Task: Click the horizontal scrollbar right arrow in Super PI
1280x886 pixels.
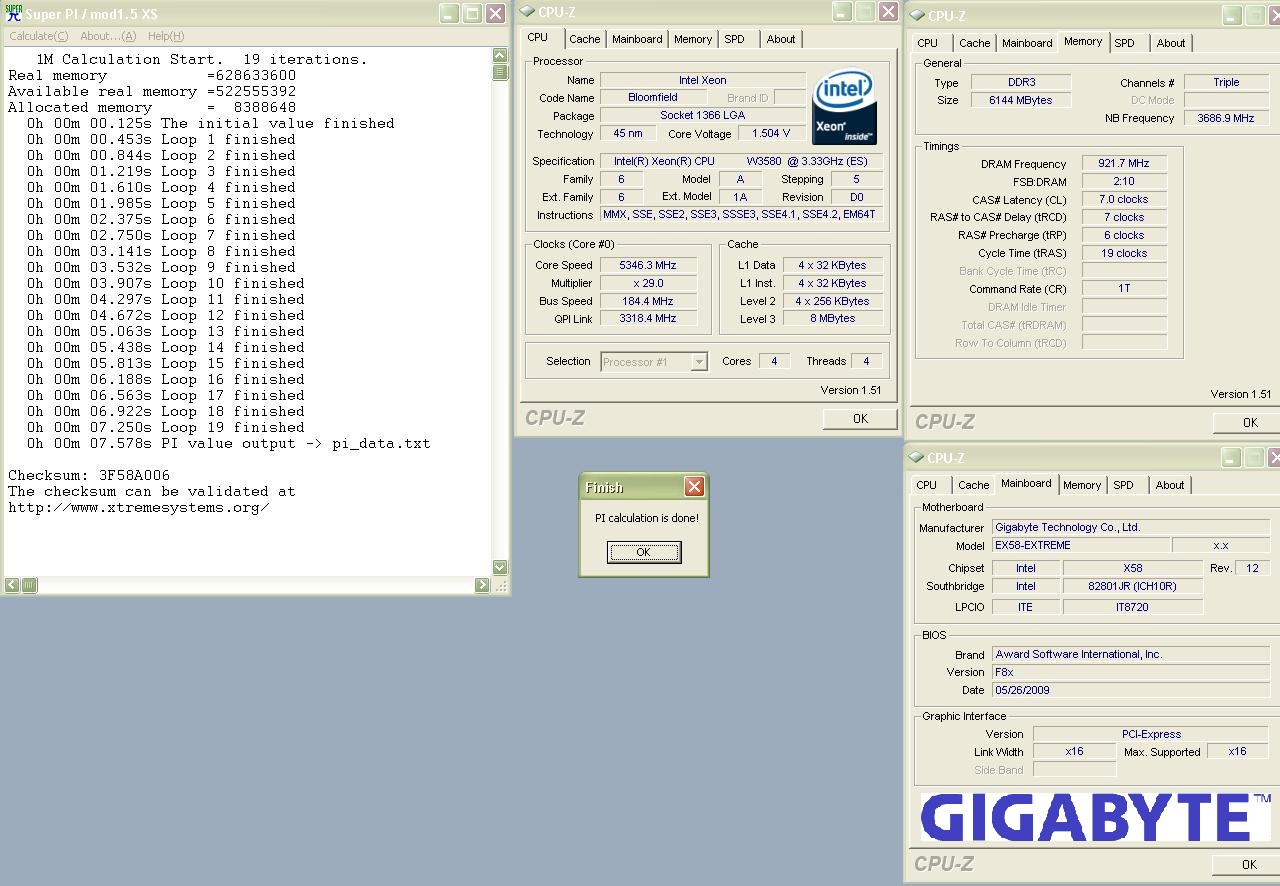Action: 483,585
